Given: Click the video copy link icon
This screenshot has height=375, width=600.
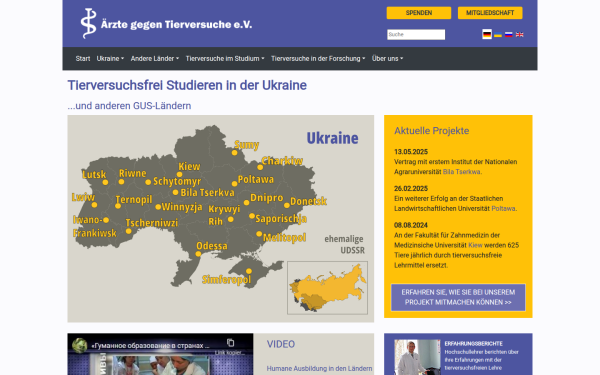Looking at the screenshot, I should (x=230, y=342).
